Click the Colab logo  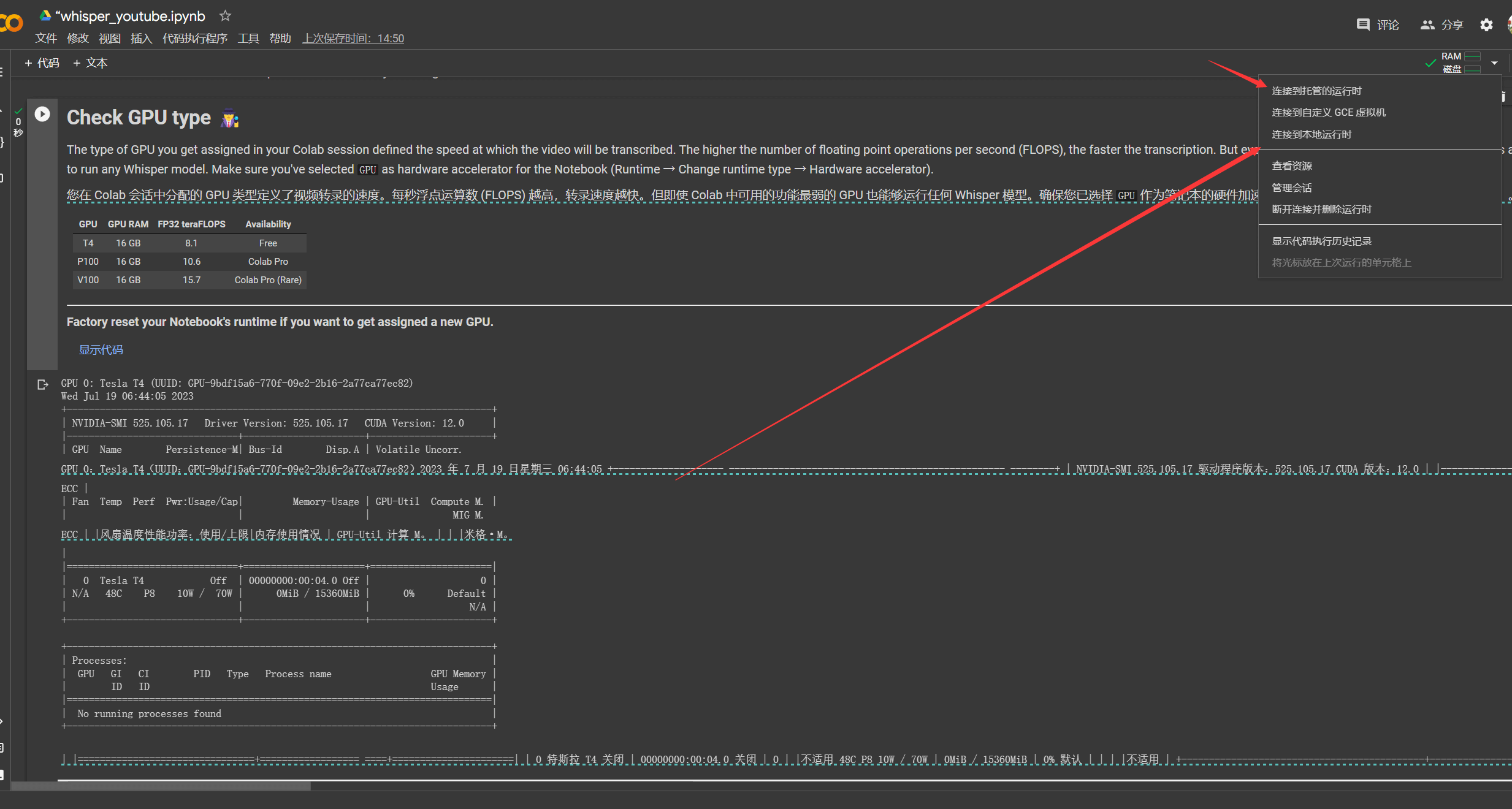[11, 23]
